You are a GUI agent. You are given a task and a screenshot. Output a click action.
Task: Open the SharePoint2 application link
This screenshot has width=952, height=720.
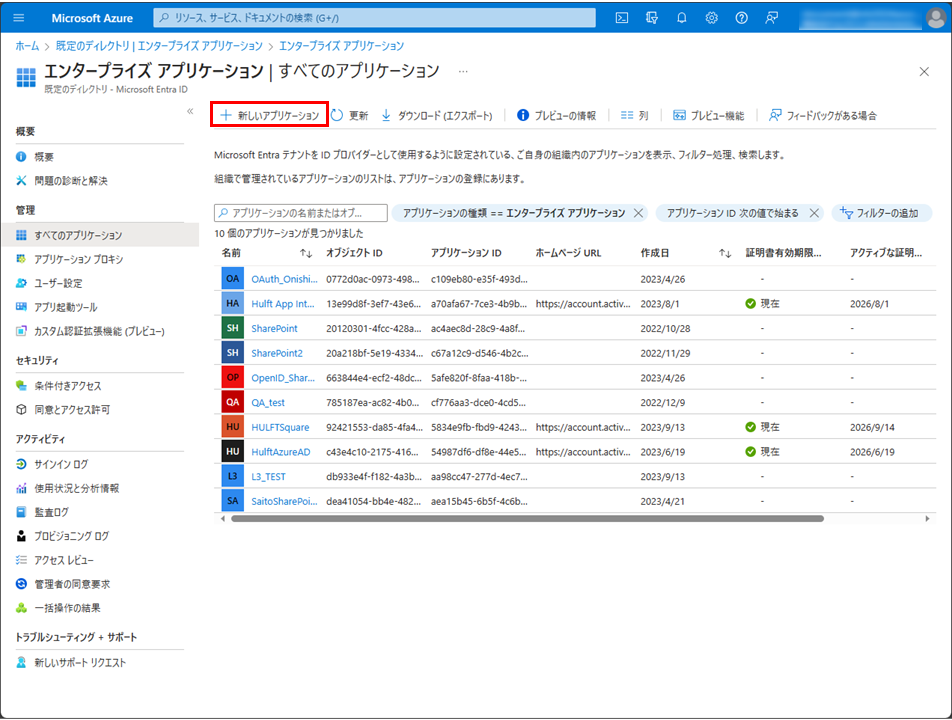[x=276, y=353]
